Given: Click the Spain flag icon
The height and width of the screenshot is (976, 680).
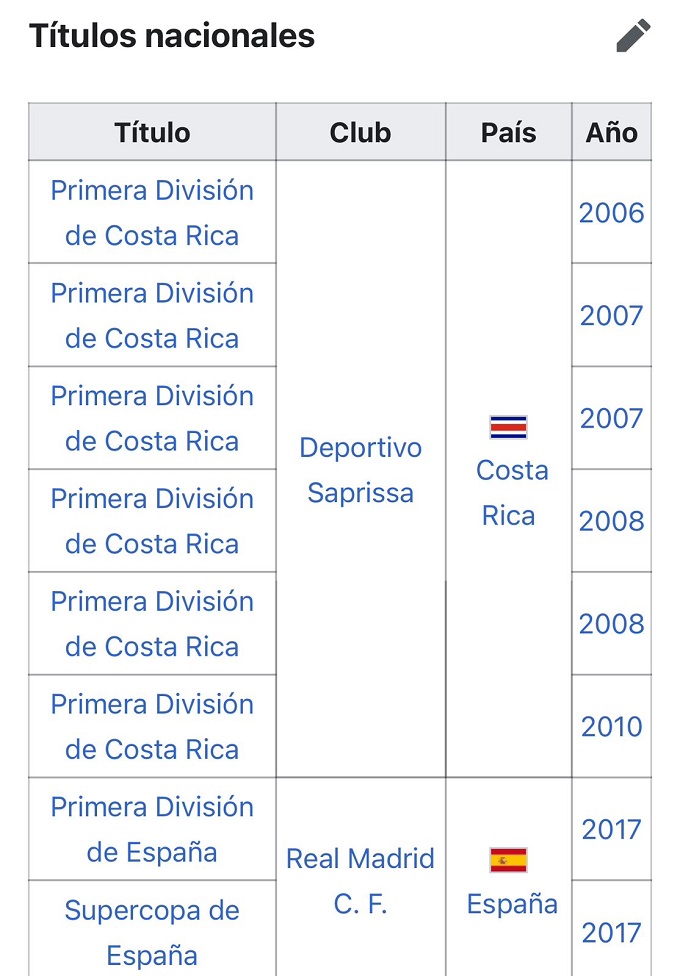Looking at the screenshot, I should [508, 860].
